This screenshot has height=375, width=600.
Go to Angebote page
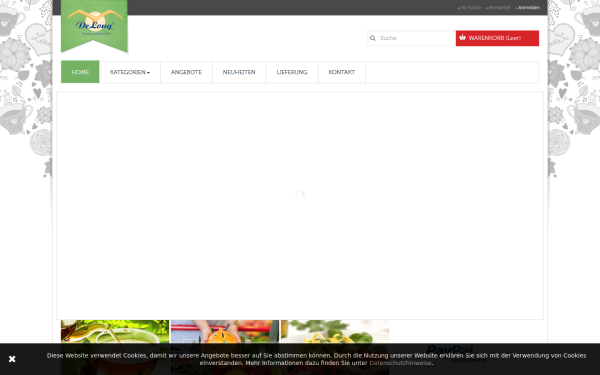point(186,72)
